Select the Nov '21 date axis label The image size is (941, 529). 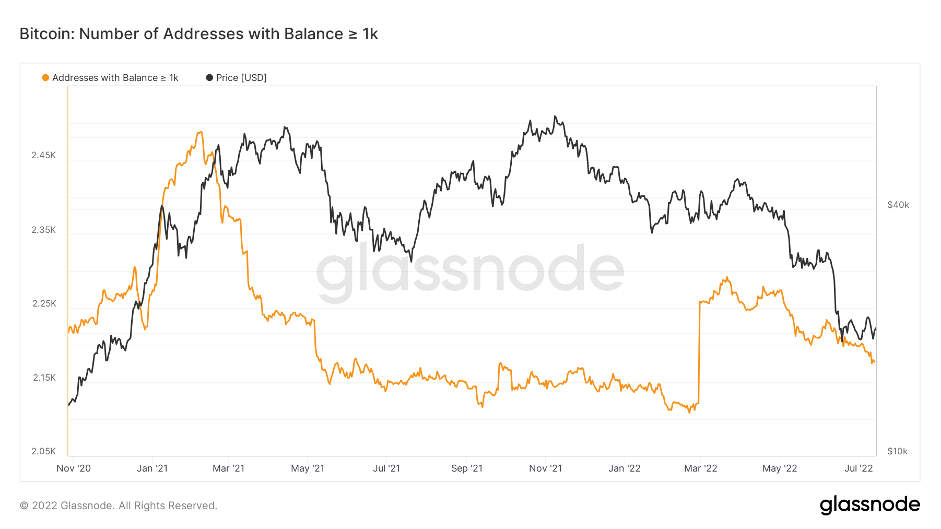[544, 467]
